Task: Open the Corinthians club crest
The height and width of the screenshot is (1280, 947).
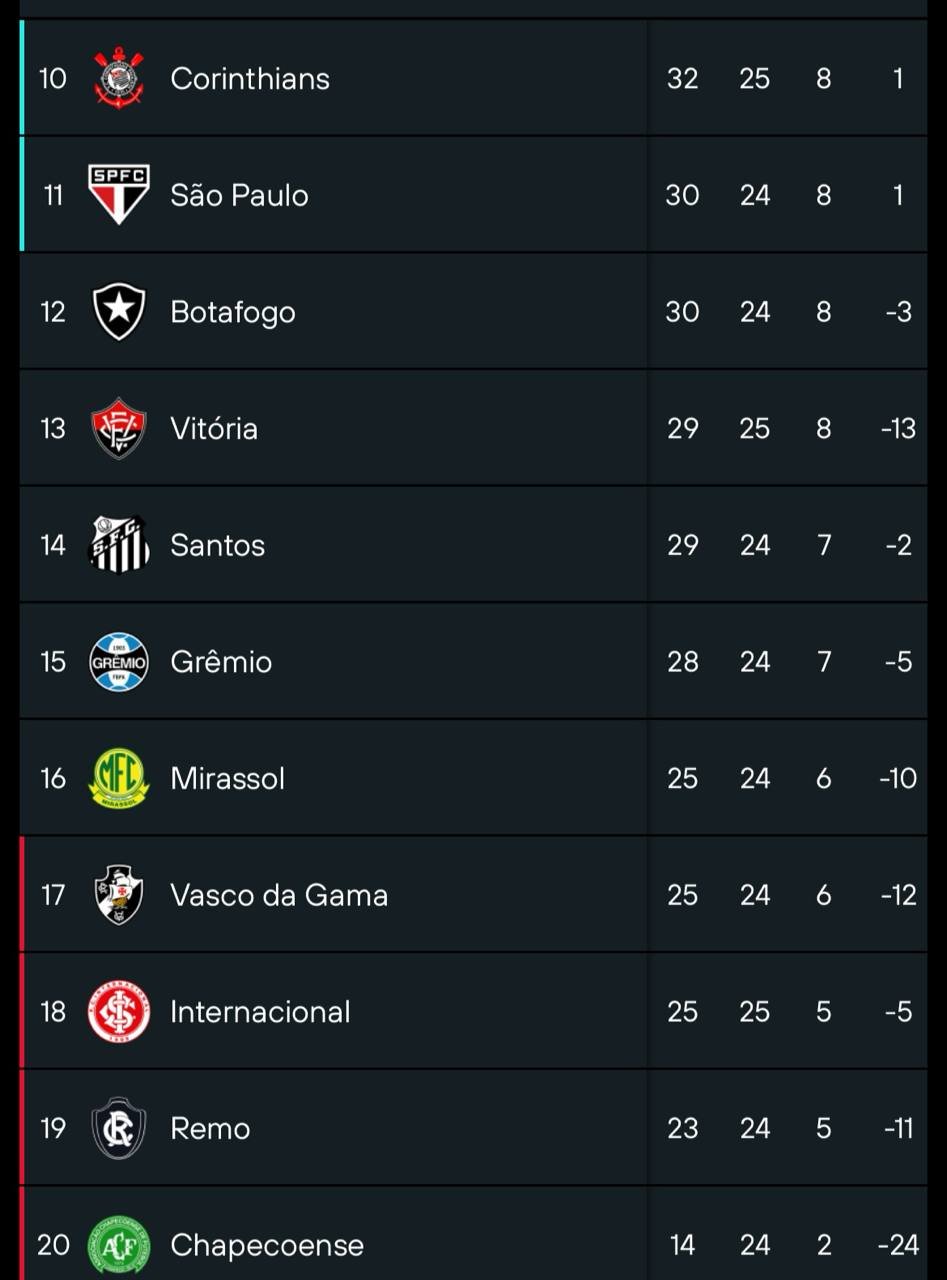Action: [119, 77]
